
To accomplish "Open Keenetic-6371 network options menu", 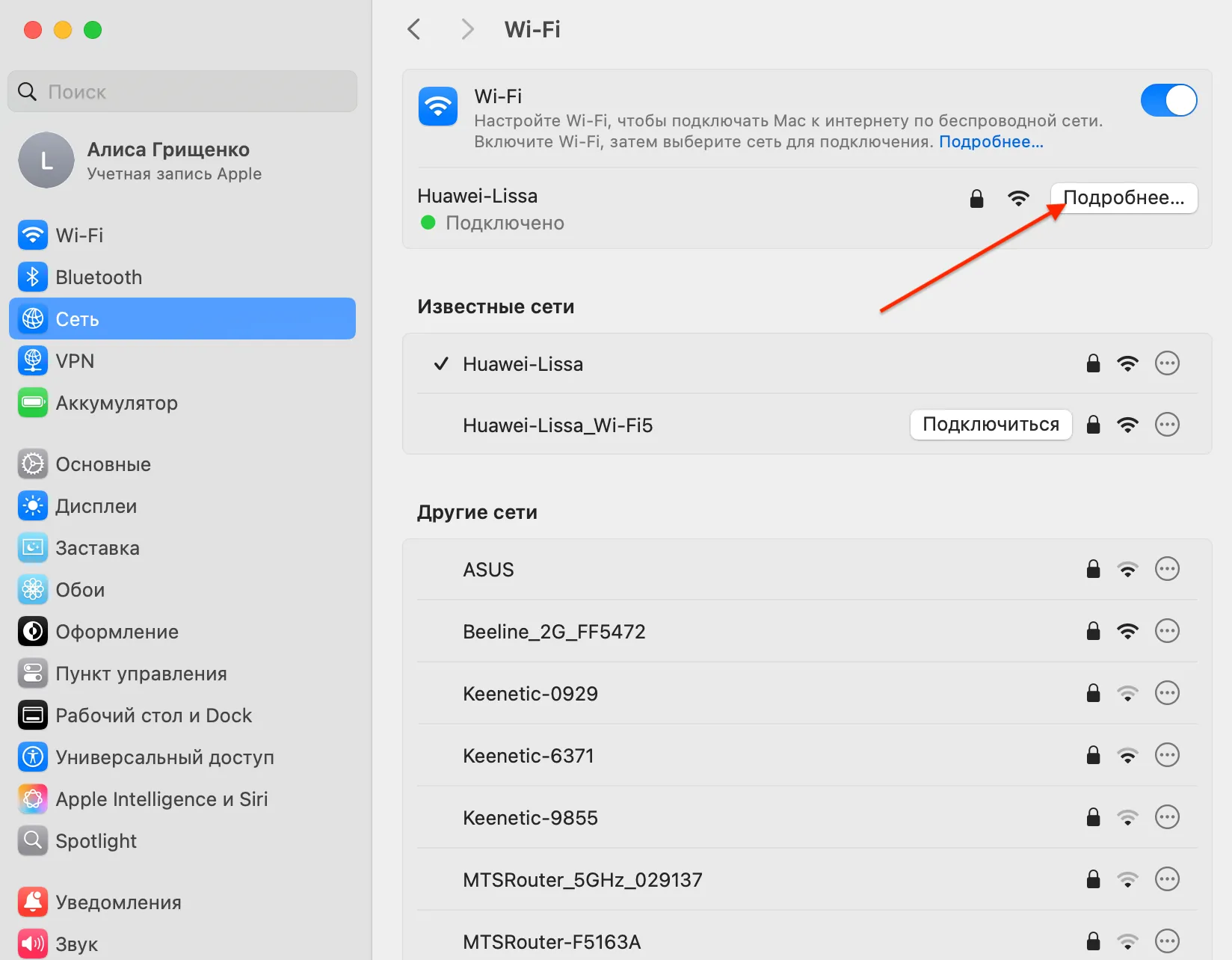I will point(1167,755).
